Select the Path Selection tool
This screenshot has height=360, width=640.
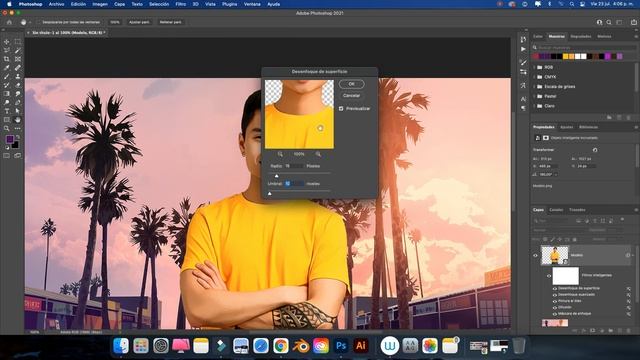click(x=18, y=111)
